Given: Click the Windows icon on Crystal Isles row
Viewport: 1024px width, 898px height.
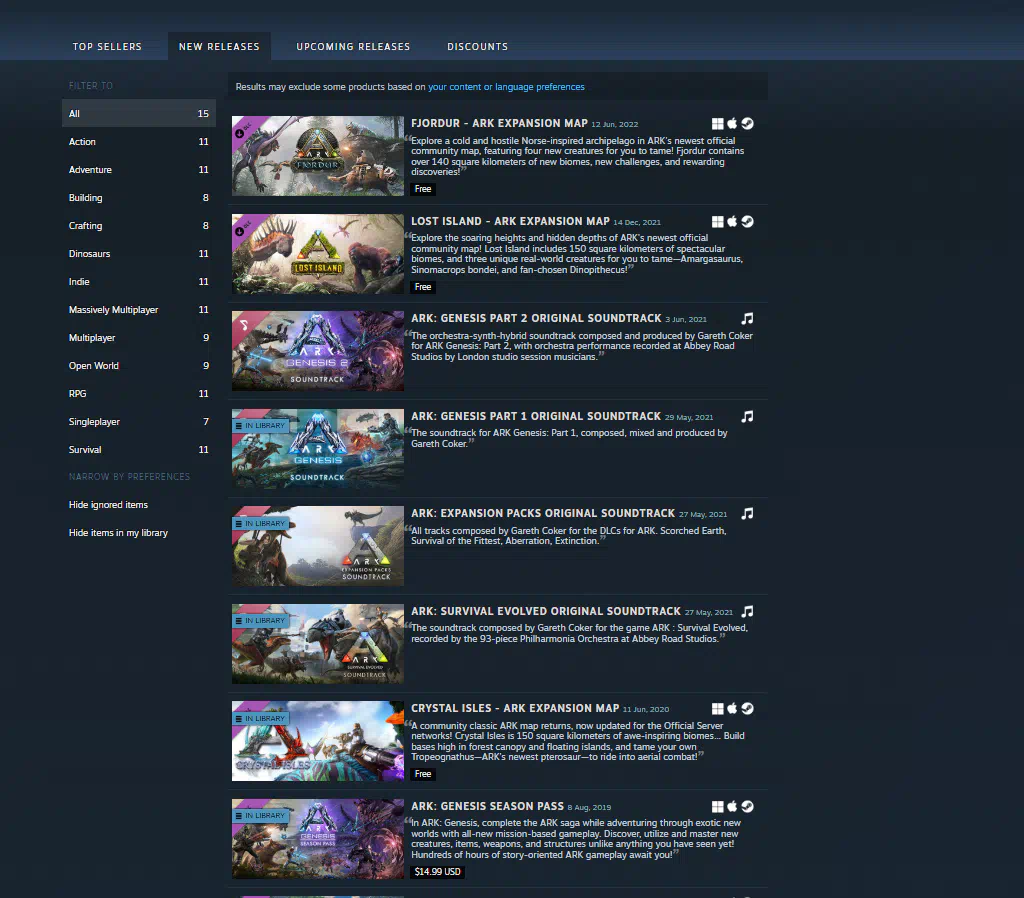Looking at the screenshot, I should coord(717,709).
